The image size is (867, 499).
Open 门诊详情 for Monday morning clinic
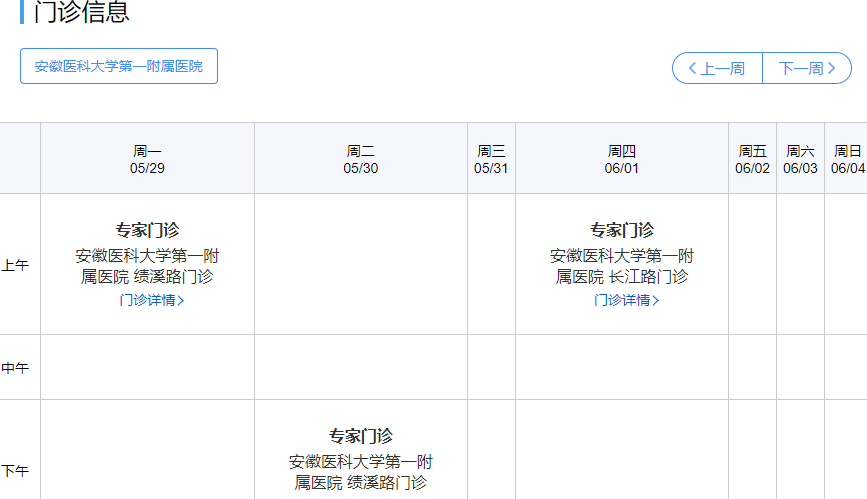click(x=151, y=300)
